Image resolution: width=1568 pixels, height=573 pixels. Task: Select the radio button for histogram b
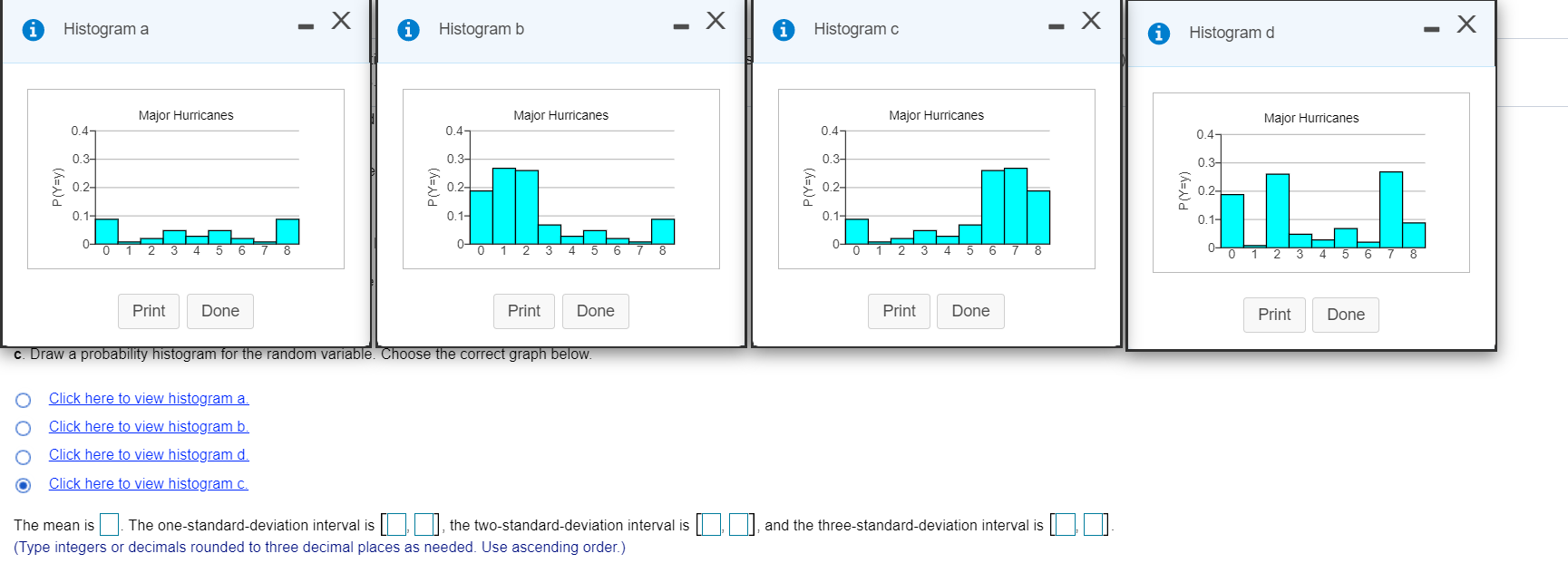tap(24, 428)
